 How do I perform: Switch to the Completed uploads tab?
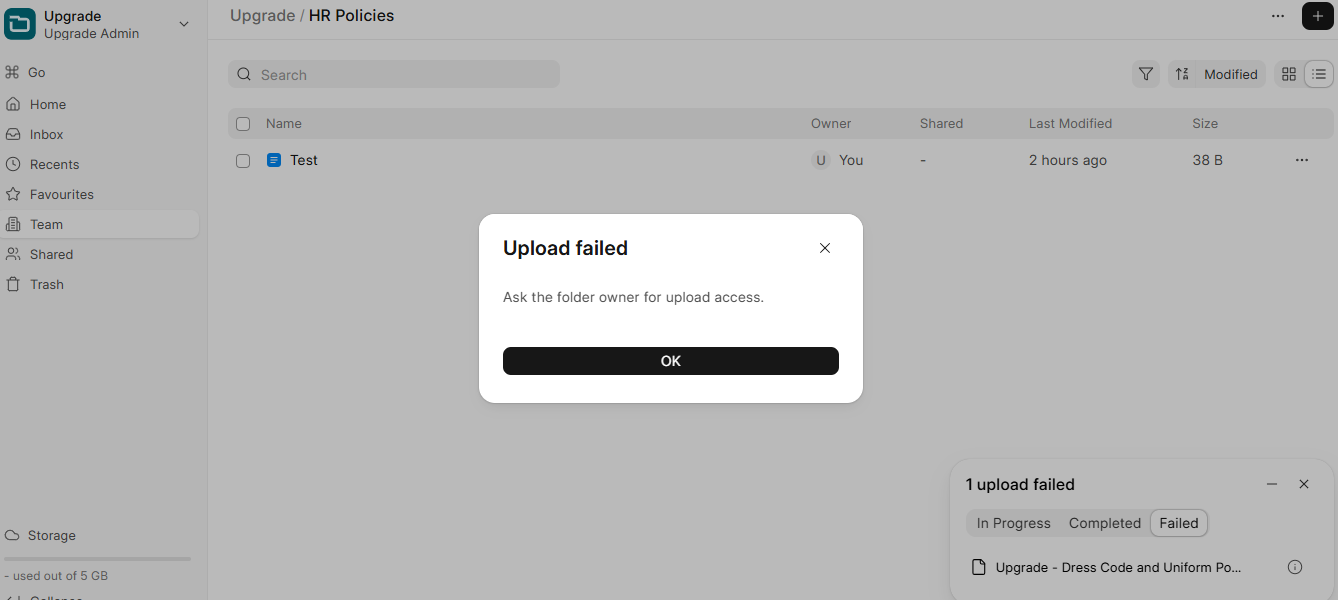(1104, 523)
